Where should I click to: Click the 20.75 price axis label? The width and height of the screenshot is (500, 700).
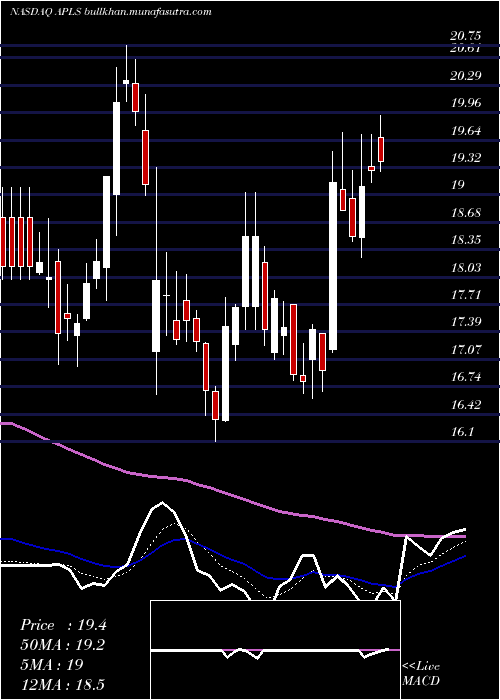coord(466,36)
